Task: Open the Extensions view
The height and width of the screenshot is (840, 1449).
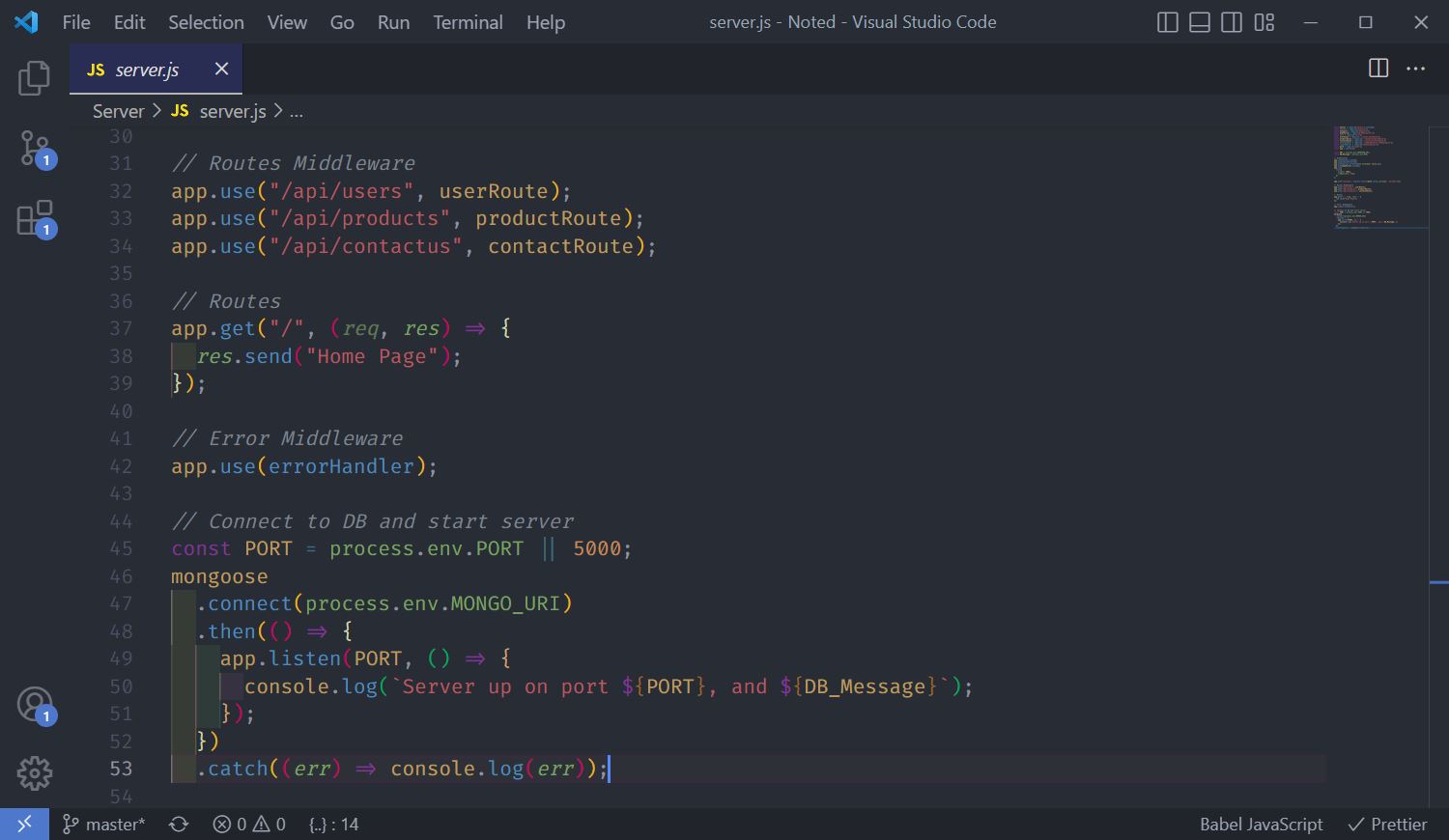Action: coord(35,219)
